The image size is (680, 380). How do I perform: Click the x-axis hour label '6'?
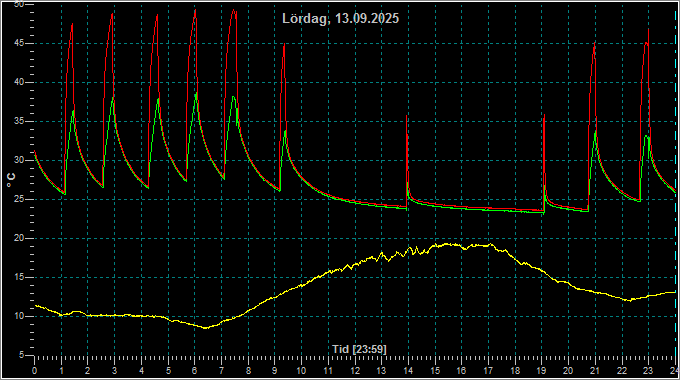pyautogui.click(x=194, y=371)
